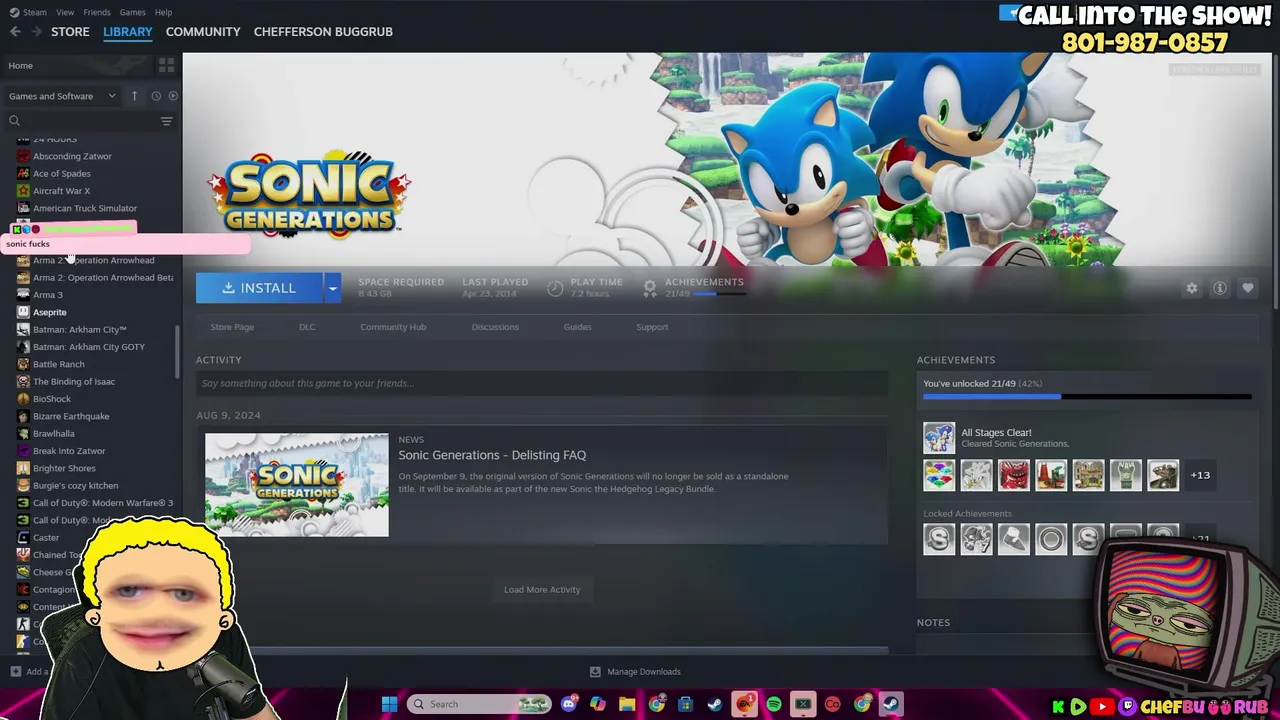1280x720 pixels.
Task: Go back with the navigation arrow
Action: pyautogui.click(x=15, y=32)
